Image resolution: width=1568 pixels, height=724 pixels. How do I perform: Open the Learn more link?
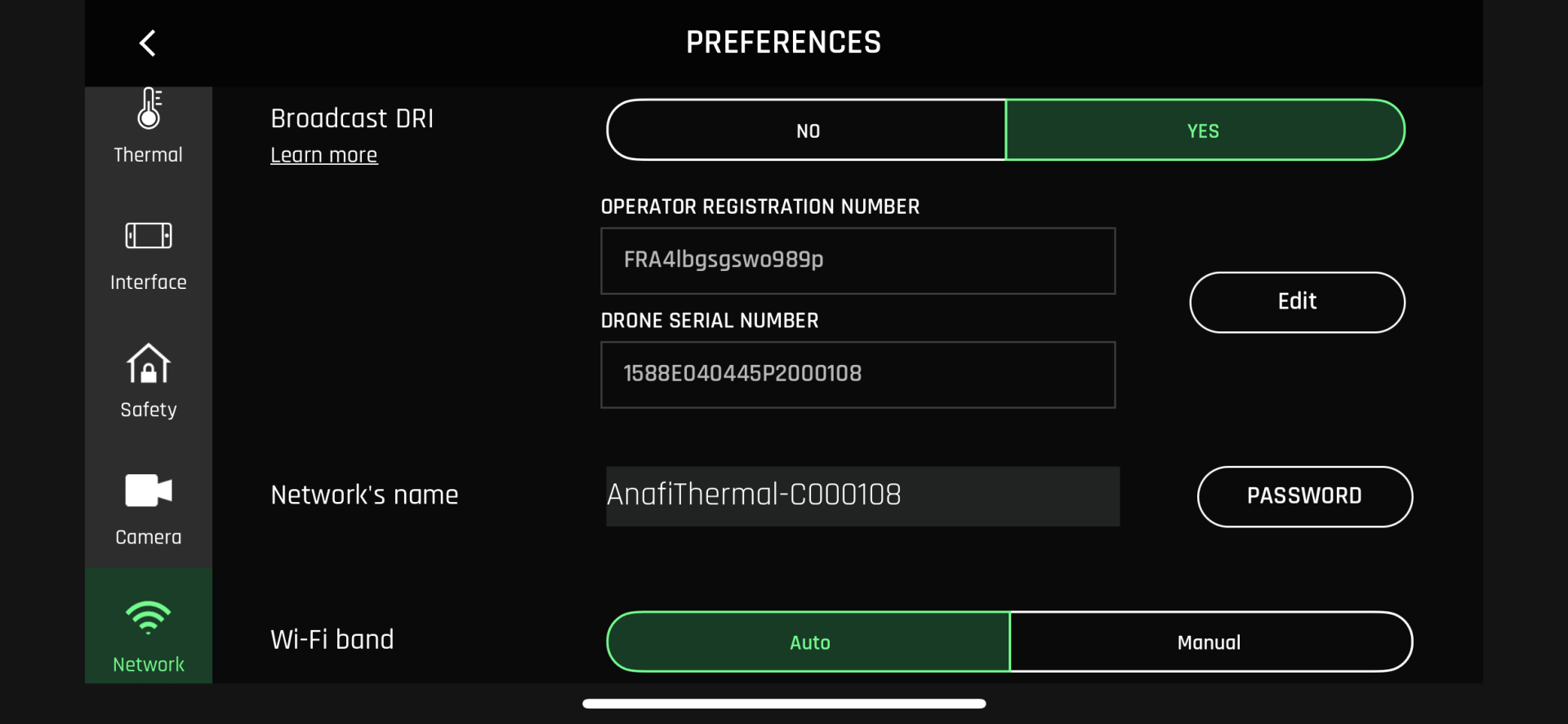[323, 155]
